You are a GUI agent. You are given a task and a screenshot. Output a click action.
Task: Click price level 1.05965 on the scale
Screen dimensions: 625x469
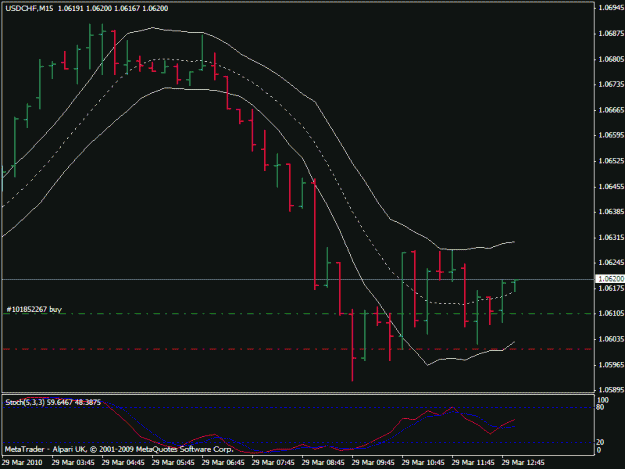pos(611,365)
